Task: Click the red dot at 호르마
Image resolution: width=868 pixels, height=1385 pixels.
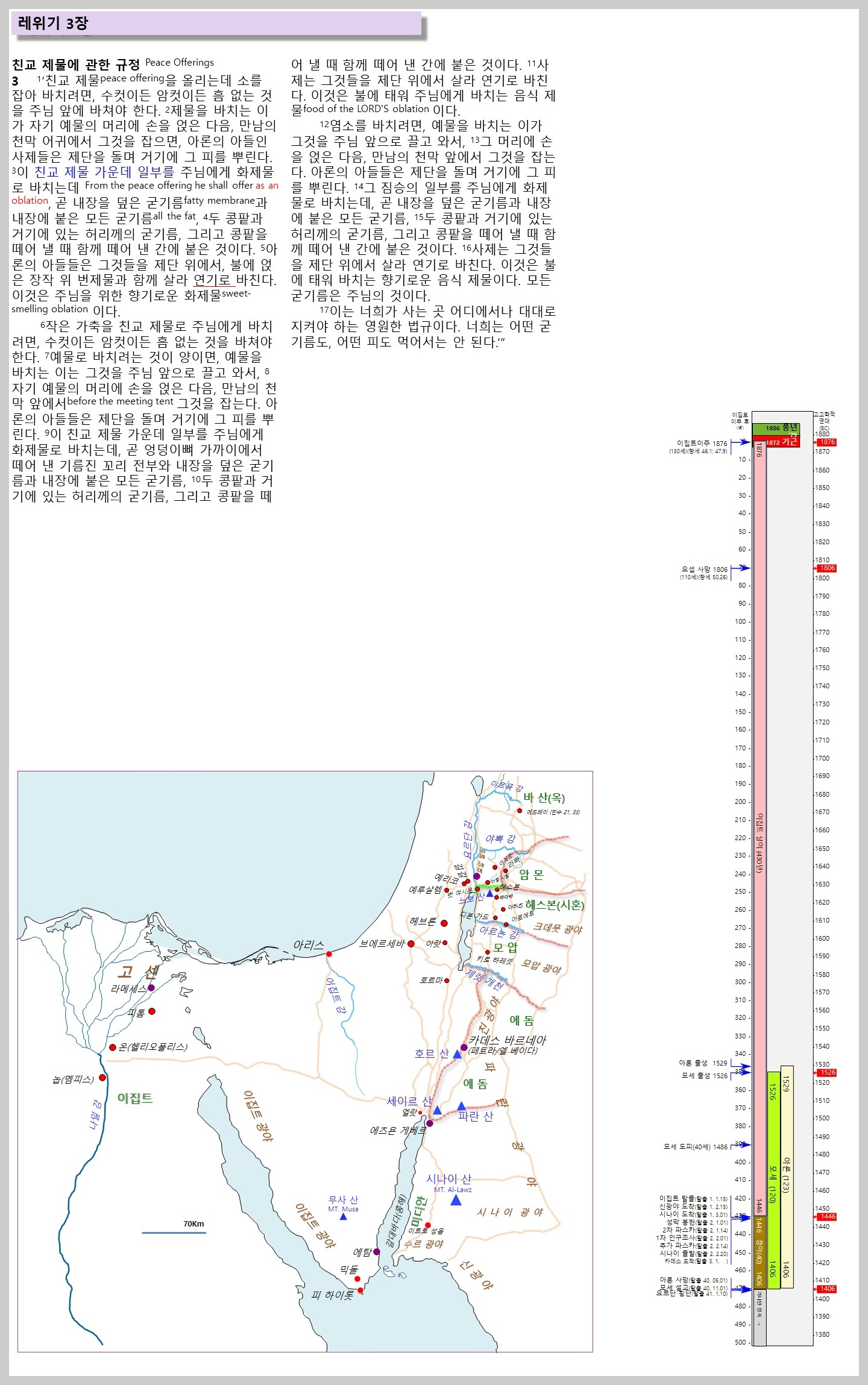Action: [447, 981]
